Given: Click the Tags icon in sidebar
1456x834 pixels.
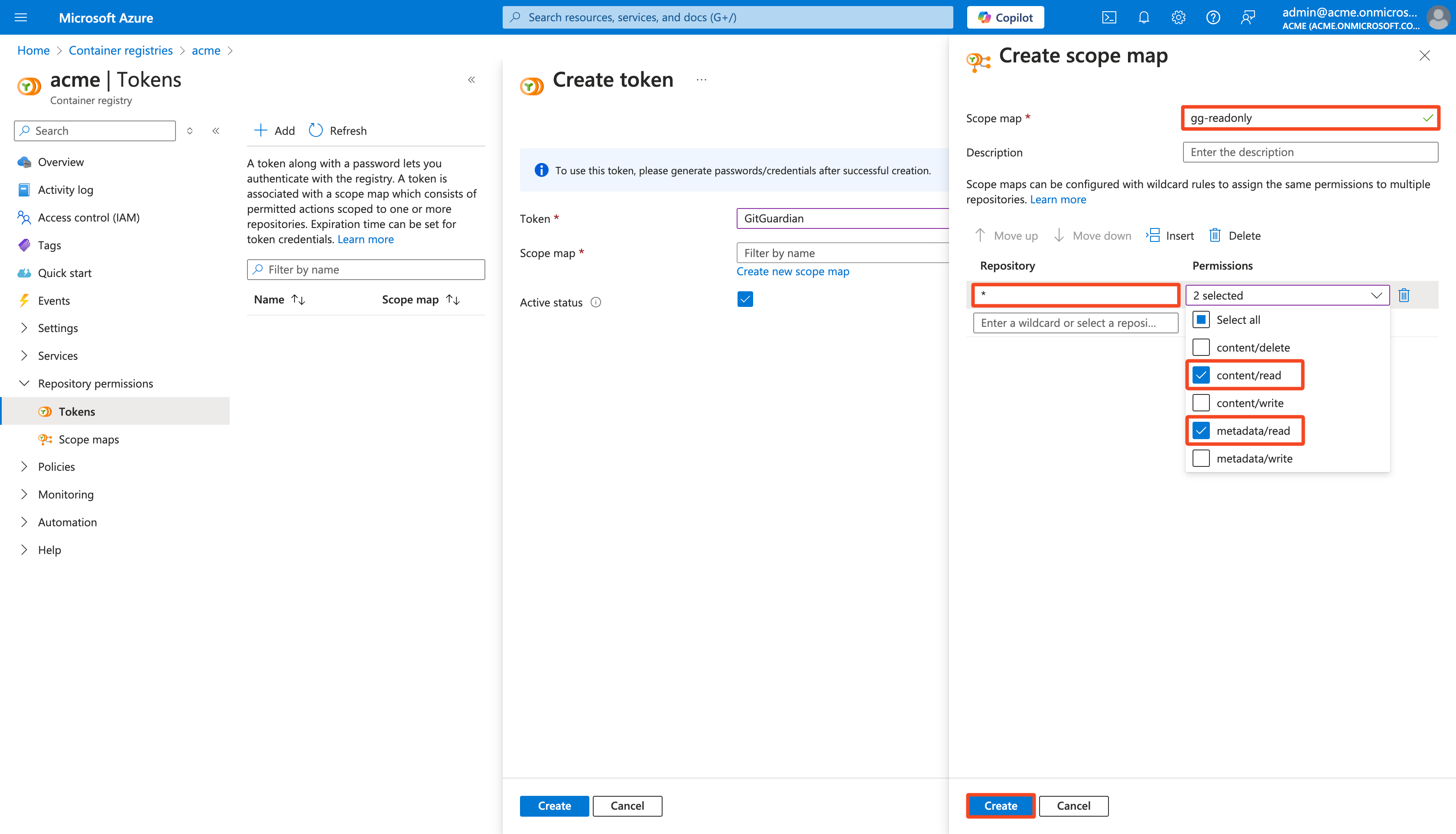Looking at the screenshot, I should [24, 245].
